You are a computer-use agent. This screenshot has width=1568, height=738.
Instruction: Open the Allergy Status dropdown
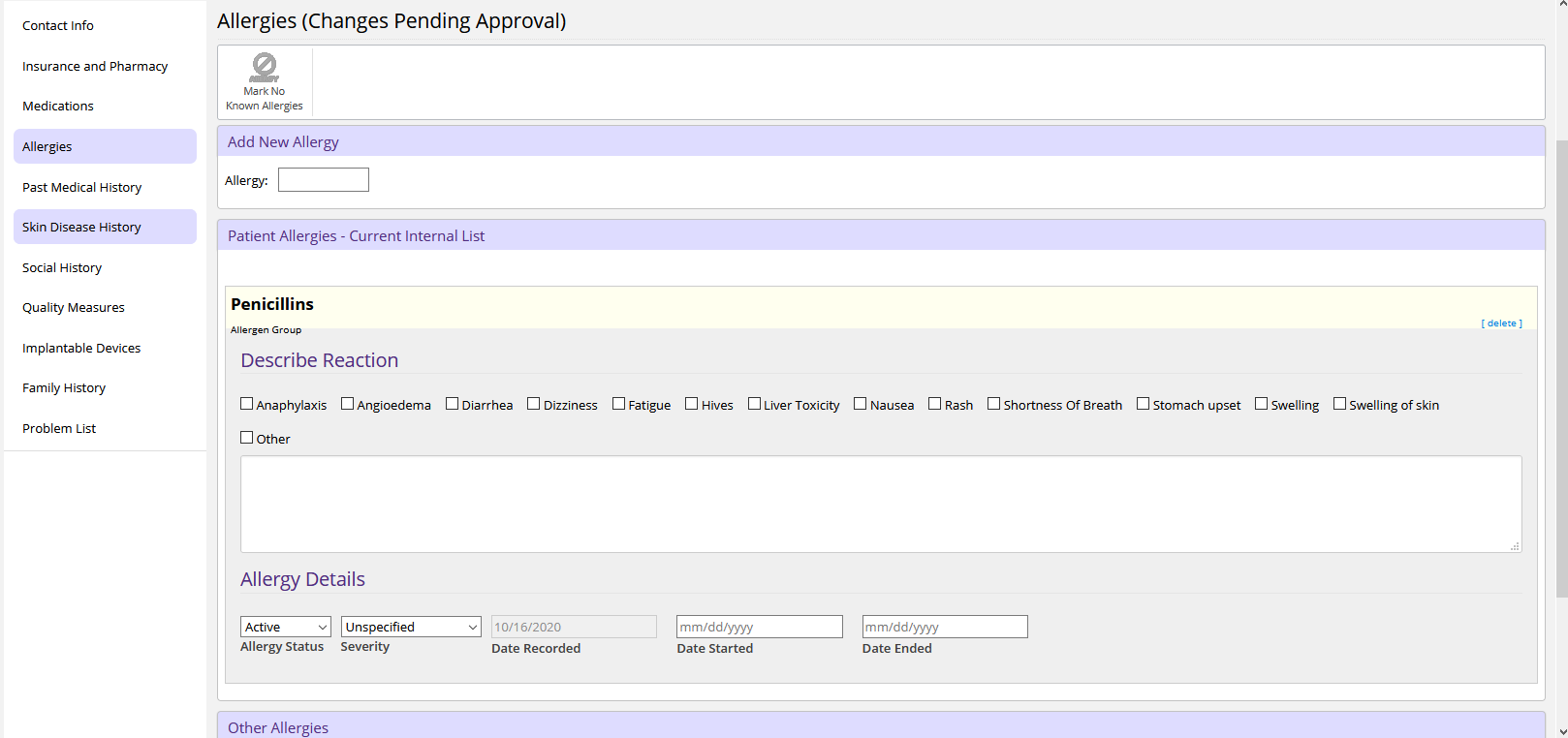286,628
